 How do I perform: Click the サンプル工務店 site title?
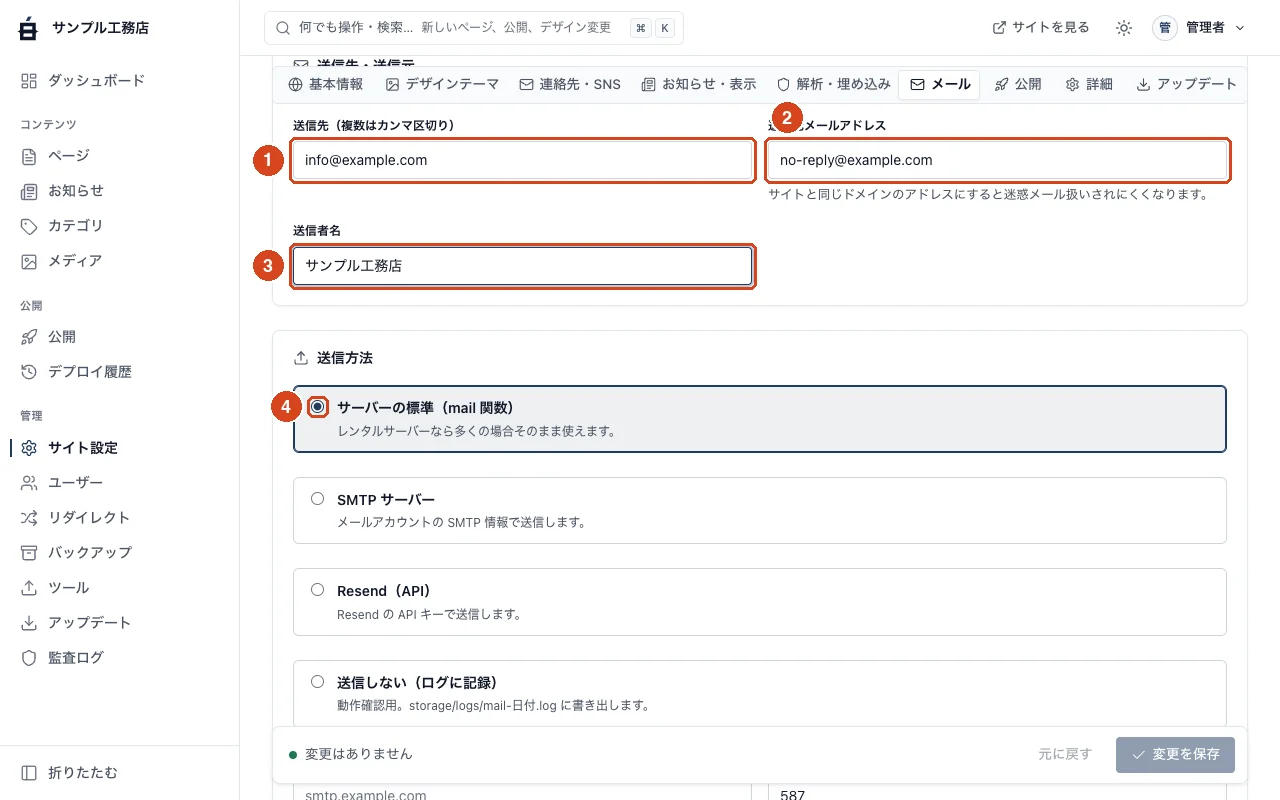[x=100, y=28]
